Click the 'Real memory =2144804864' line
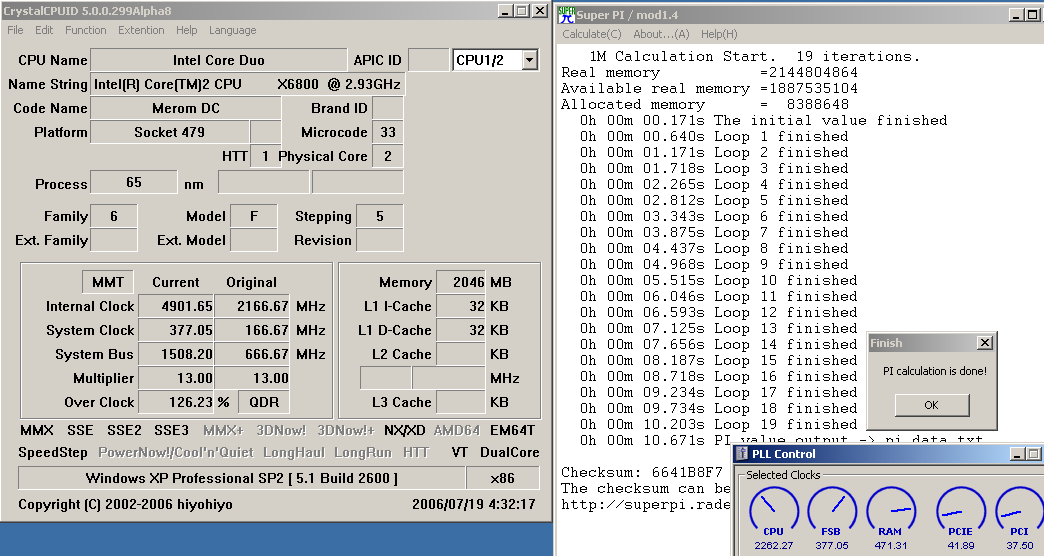This screenshot has height=556, width=1044. coord(709,73)
